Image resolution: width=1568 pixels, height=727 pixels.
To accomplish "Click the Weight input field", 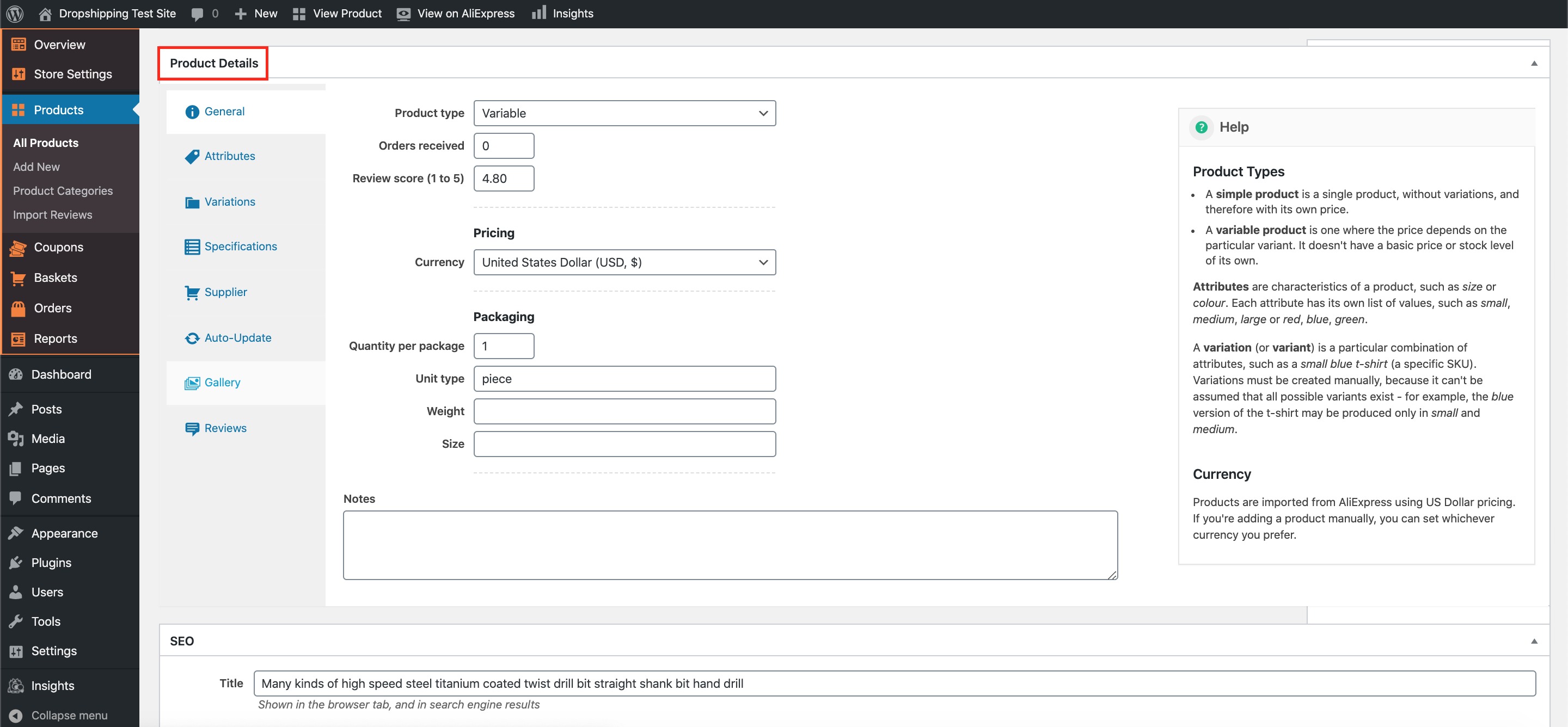I will click(x=624, y=411).
